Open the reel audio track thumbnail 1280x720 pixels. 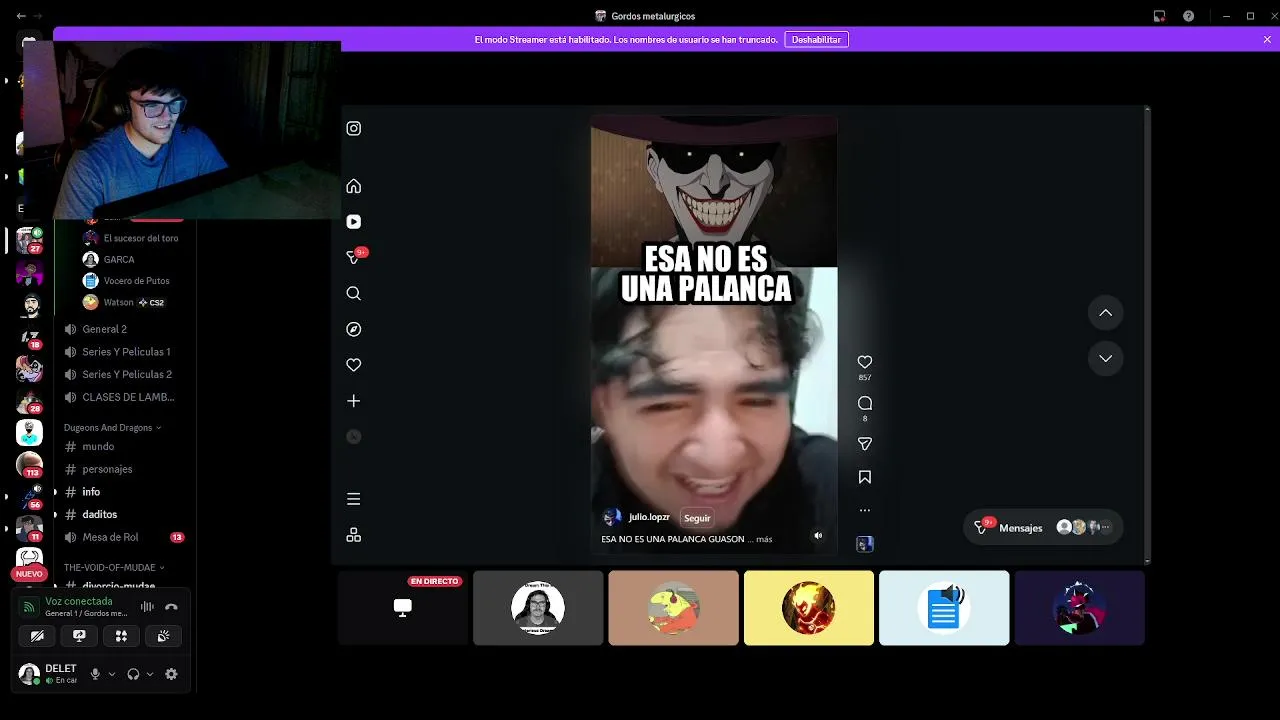(x=865, y=544)
